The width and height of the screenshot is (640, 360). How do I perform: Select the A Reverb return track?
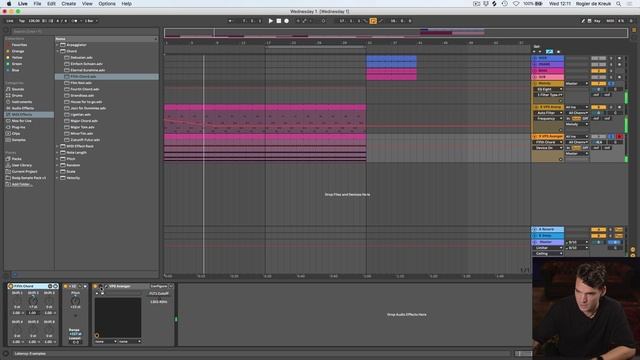point(548,229)
